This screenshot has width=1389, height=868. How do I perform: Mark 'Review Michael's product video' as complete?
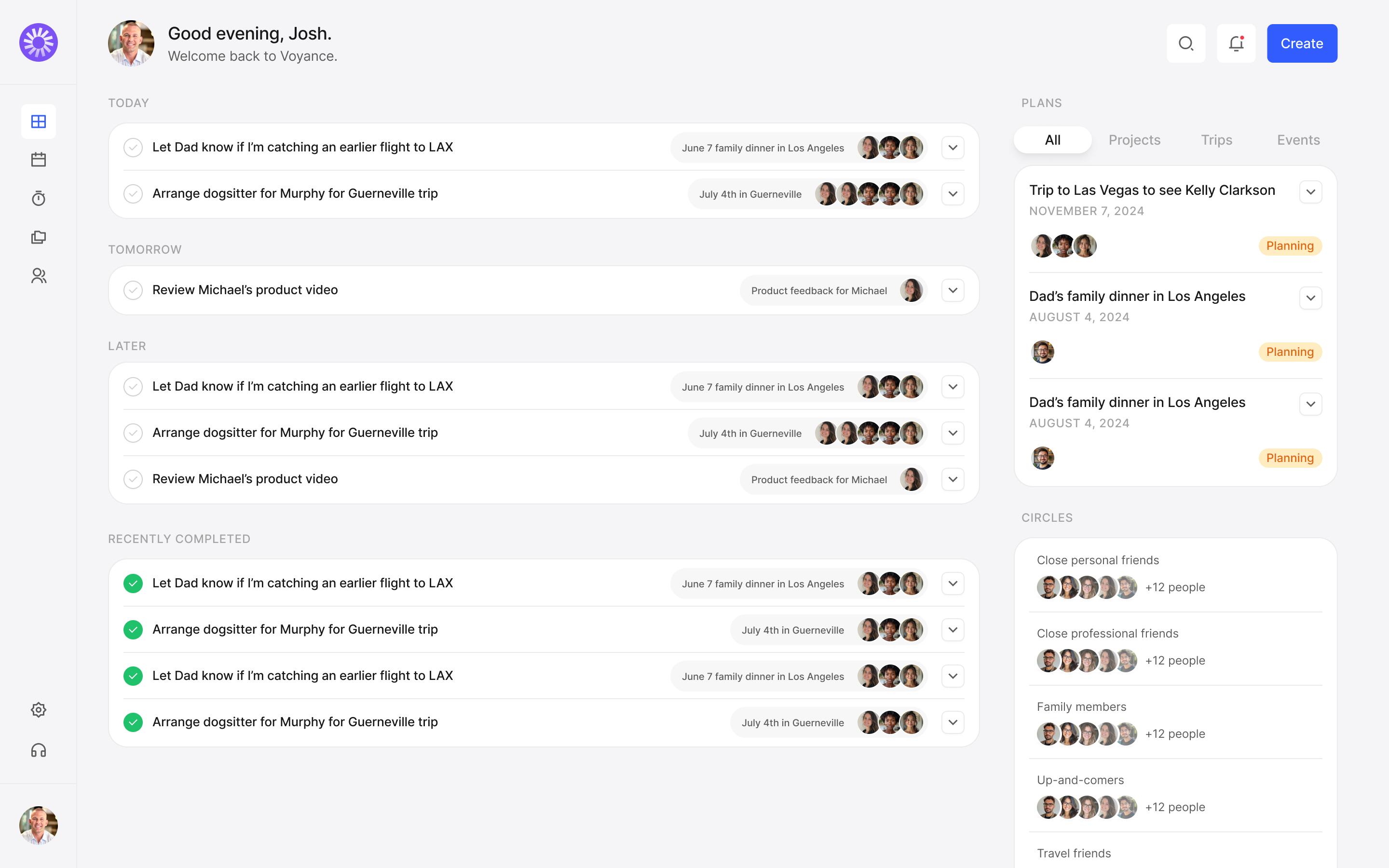[x=133, y=290]
